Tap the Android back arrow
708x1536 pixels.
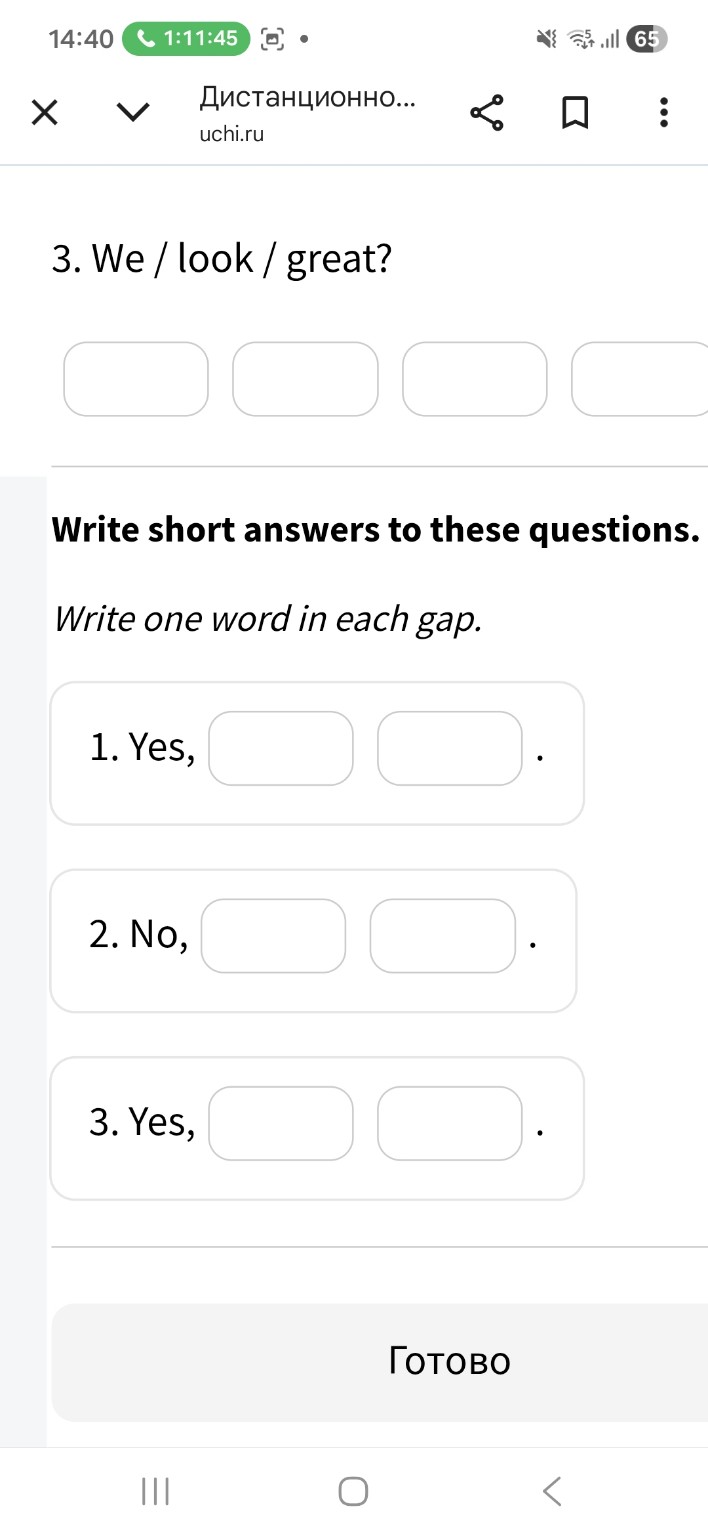(x=552, y=1491)
